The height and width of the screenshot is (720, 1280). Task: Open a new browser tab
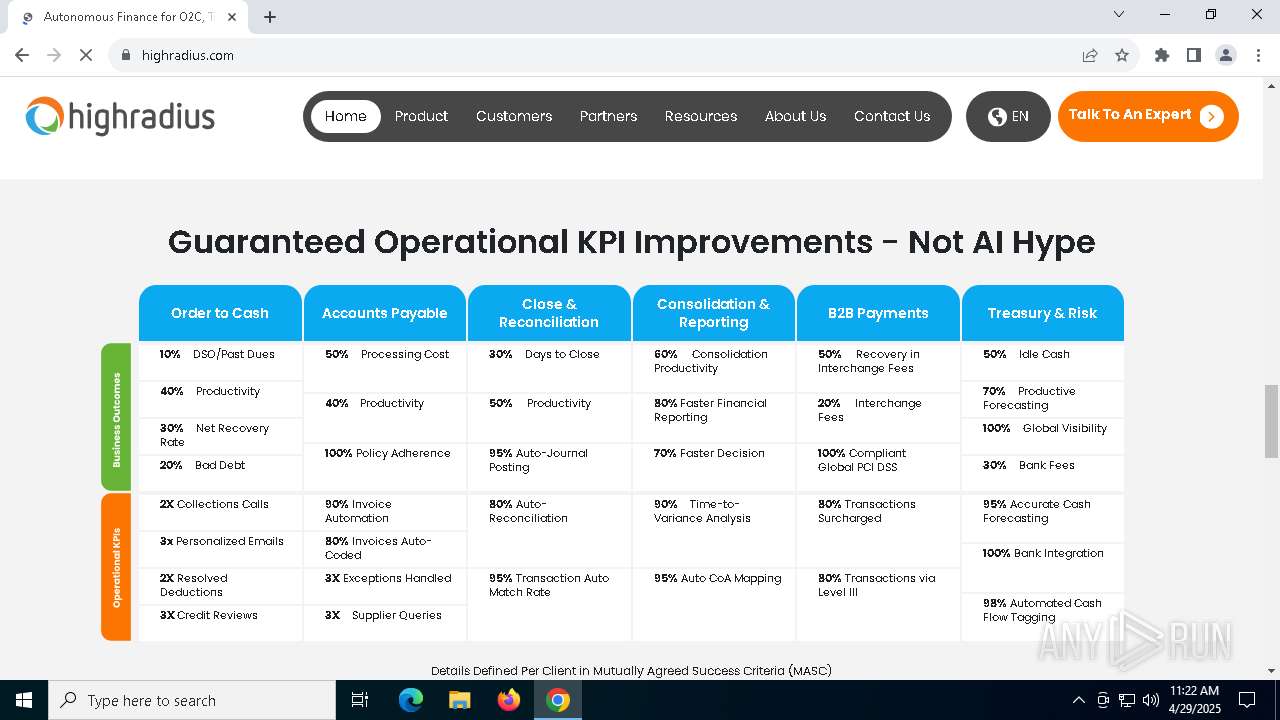point(270,17)
